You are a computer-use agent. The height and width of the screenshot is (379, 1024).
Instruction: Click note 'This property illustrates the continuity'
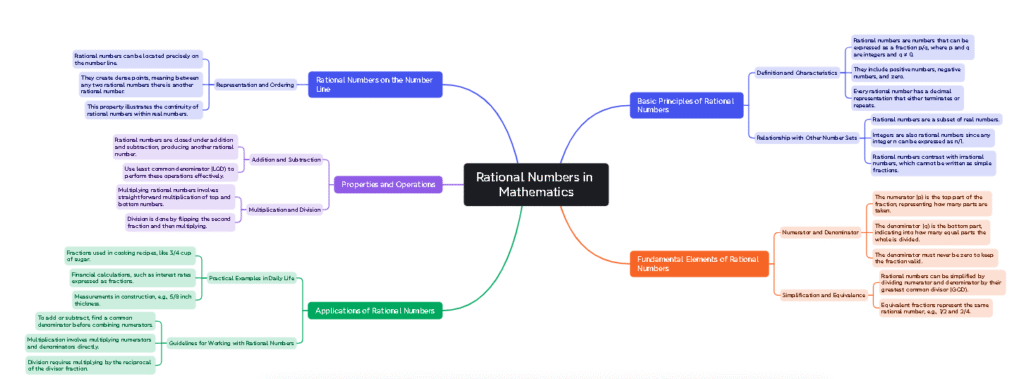pyautogui.click(x=143, y=110)
